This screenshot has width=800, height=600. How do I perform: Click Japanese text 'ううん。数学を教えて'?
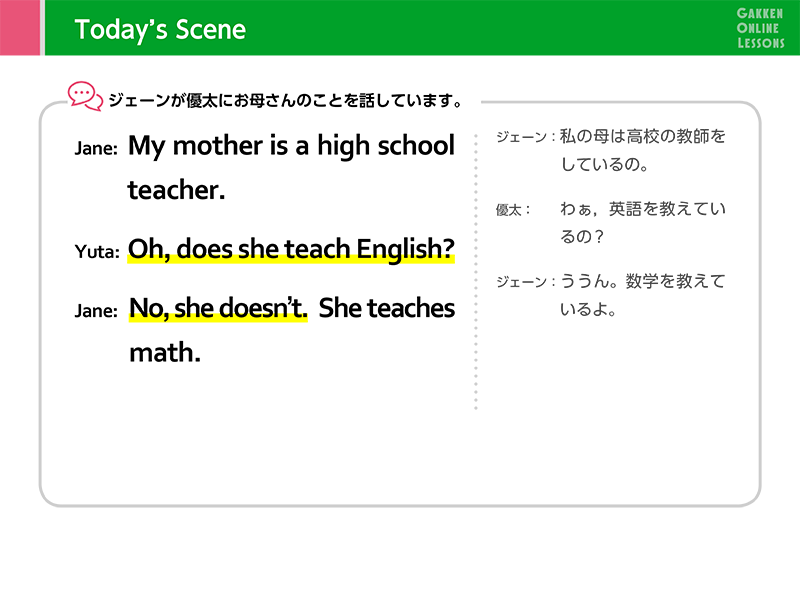tap(643, 281)
